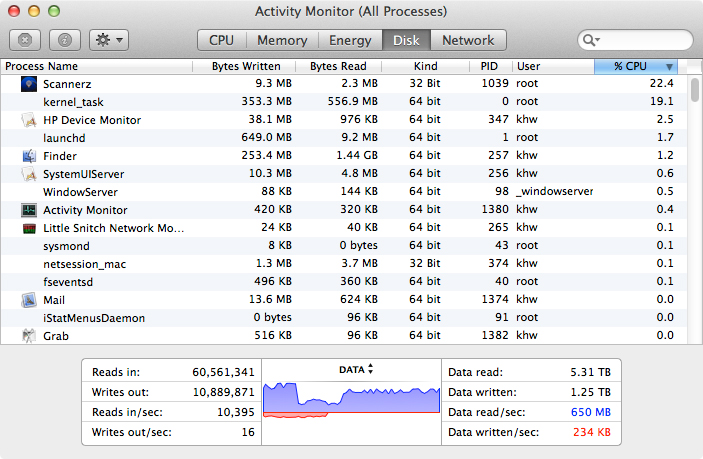Click the Activity Monitor process icon
Image resolution: width=703 pixels, height=459 pixels.
(29, 210)
